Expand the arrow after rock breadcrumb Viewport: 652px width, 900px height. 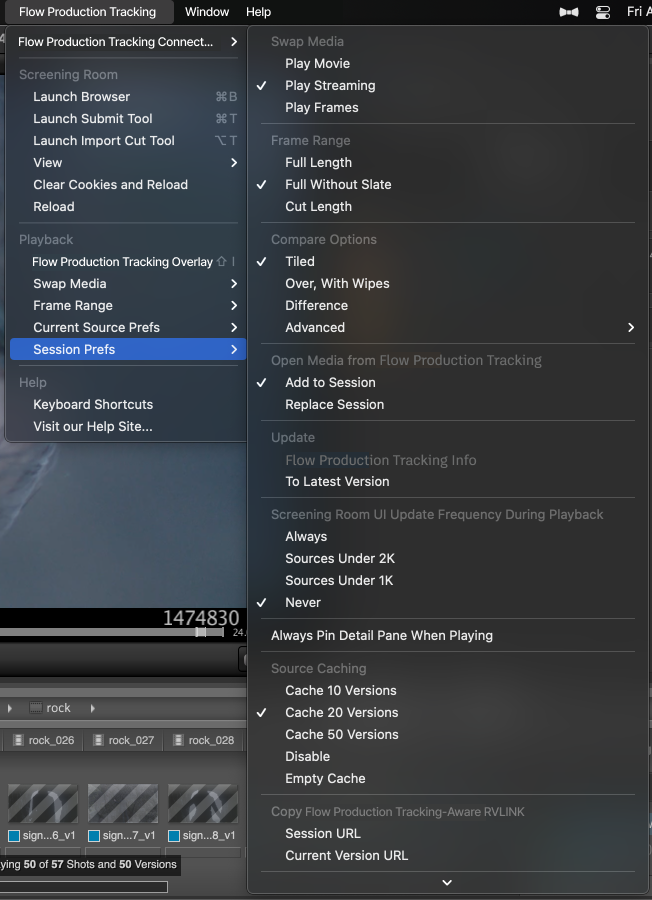[92, 708]
